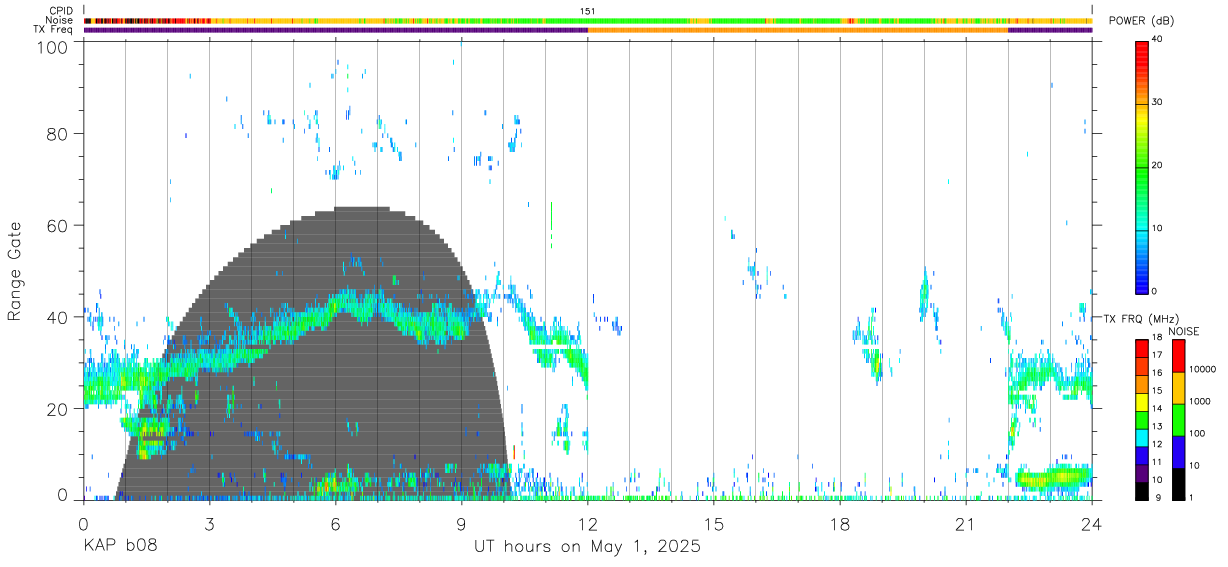This screenshot has height=567, width=1228.
Task: Click the red 18 MHz swatch in TX FRQ legend
Action: click(x=1142, y=348)
